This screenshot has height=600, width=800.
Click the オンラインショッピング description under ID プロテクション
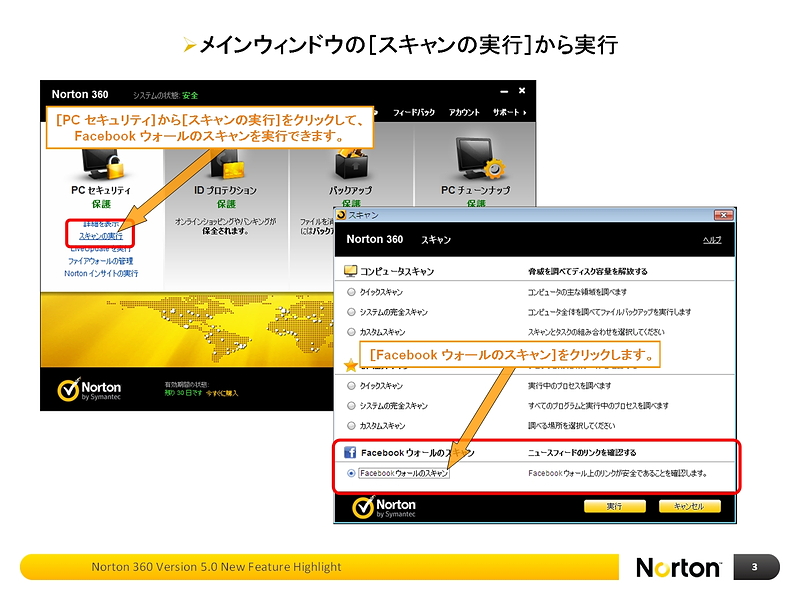(226, 226)
